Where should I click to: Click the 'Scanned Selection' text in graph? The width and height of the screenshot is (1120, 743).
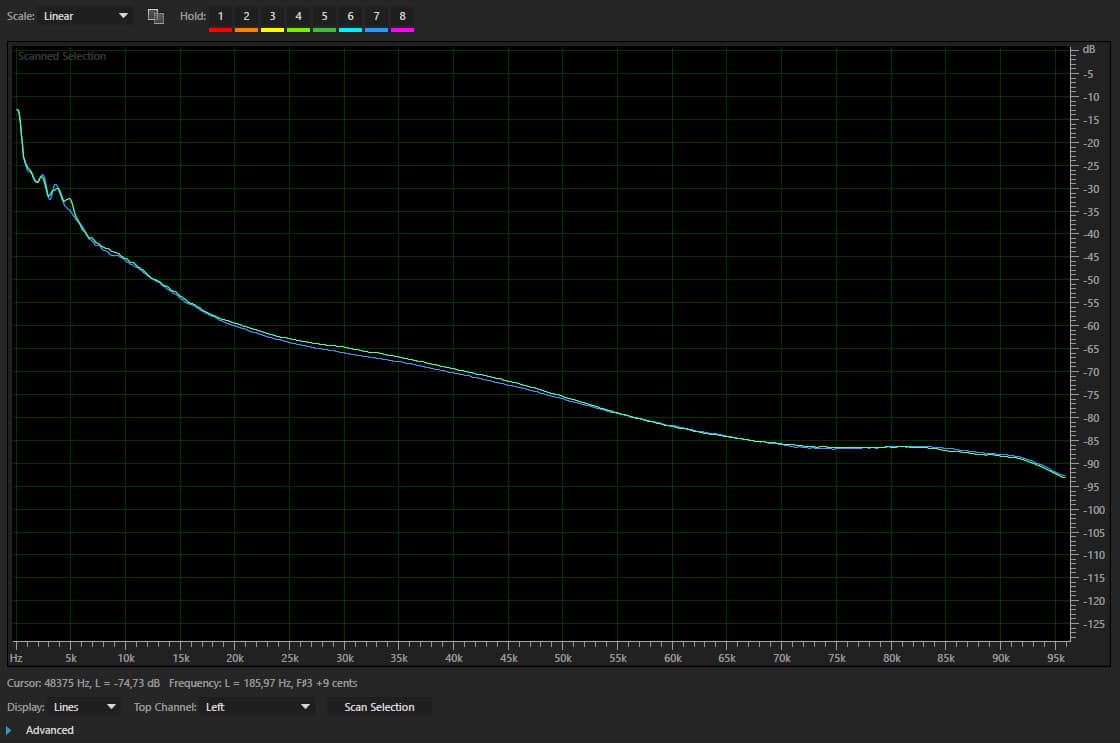tap(61, 56)
